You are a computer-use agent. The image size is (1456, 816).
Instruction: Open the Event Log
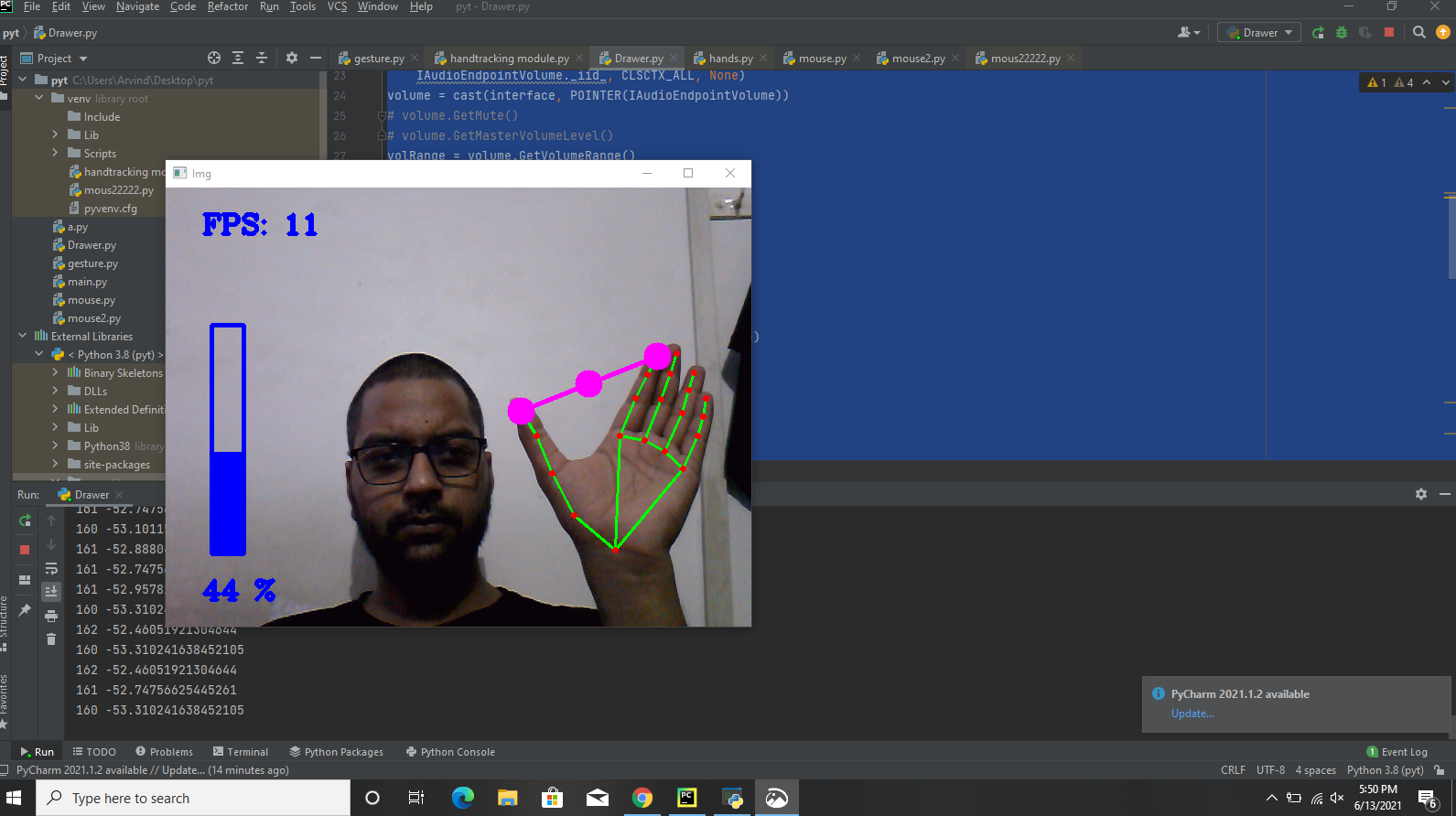pyautogui.click(x=1397, y=752)
